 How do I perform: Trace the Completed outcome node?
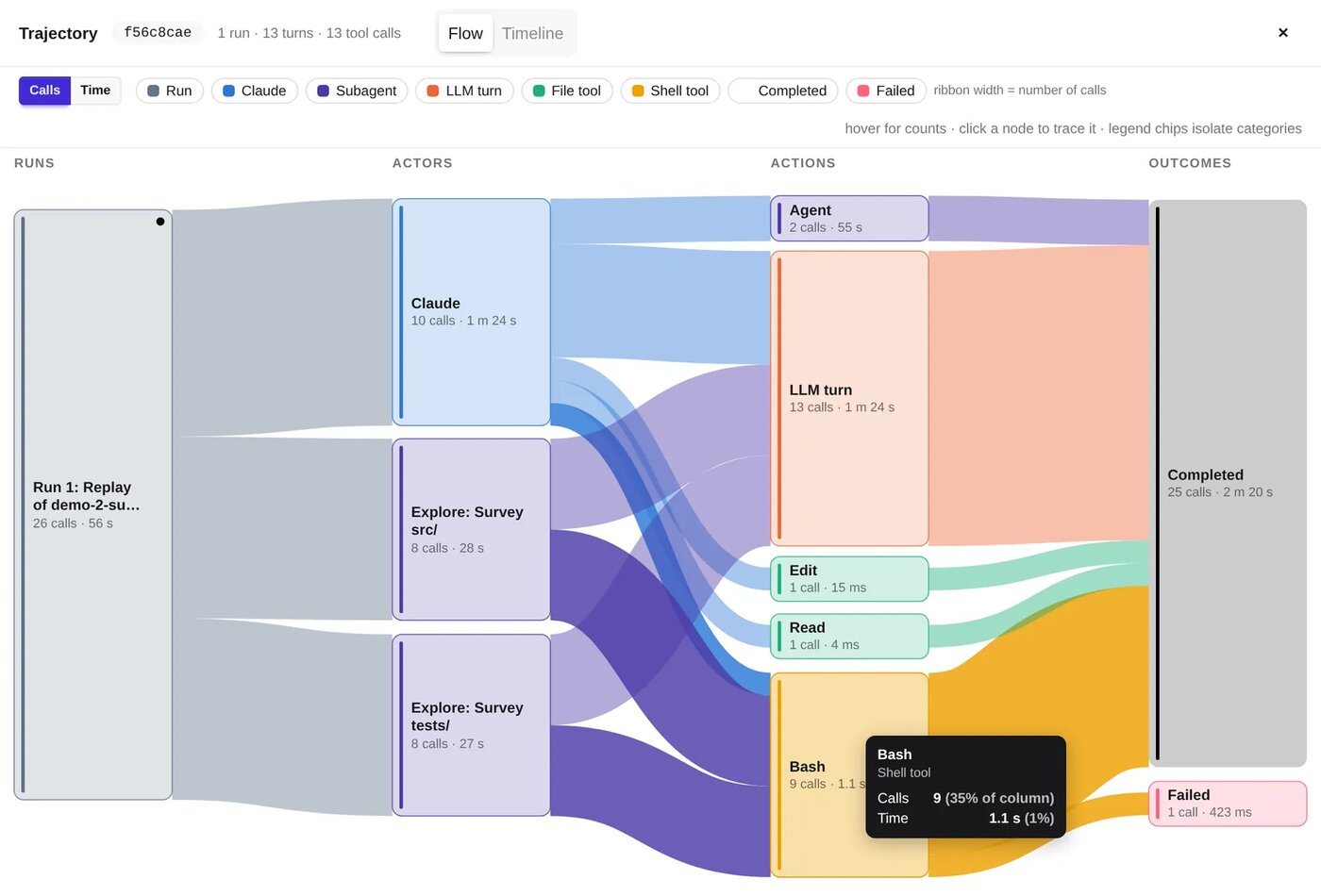(x=1228, y=483)
